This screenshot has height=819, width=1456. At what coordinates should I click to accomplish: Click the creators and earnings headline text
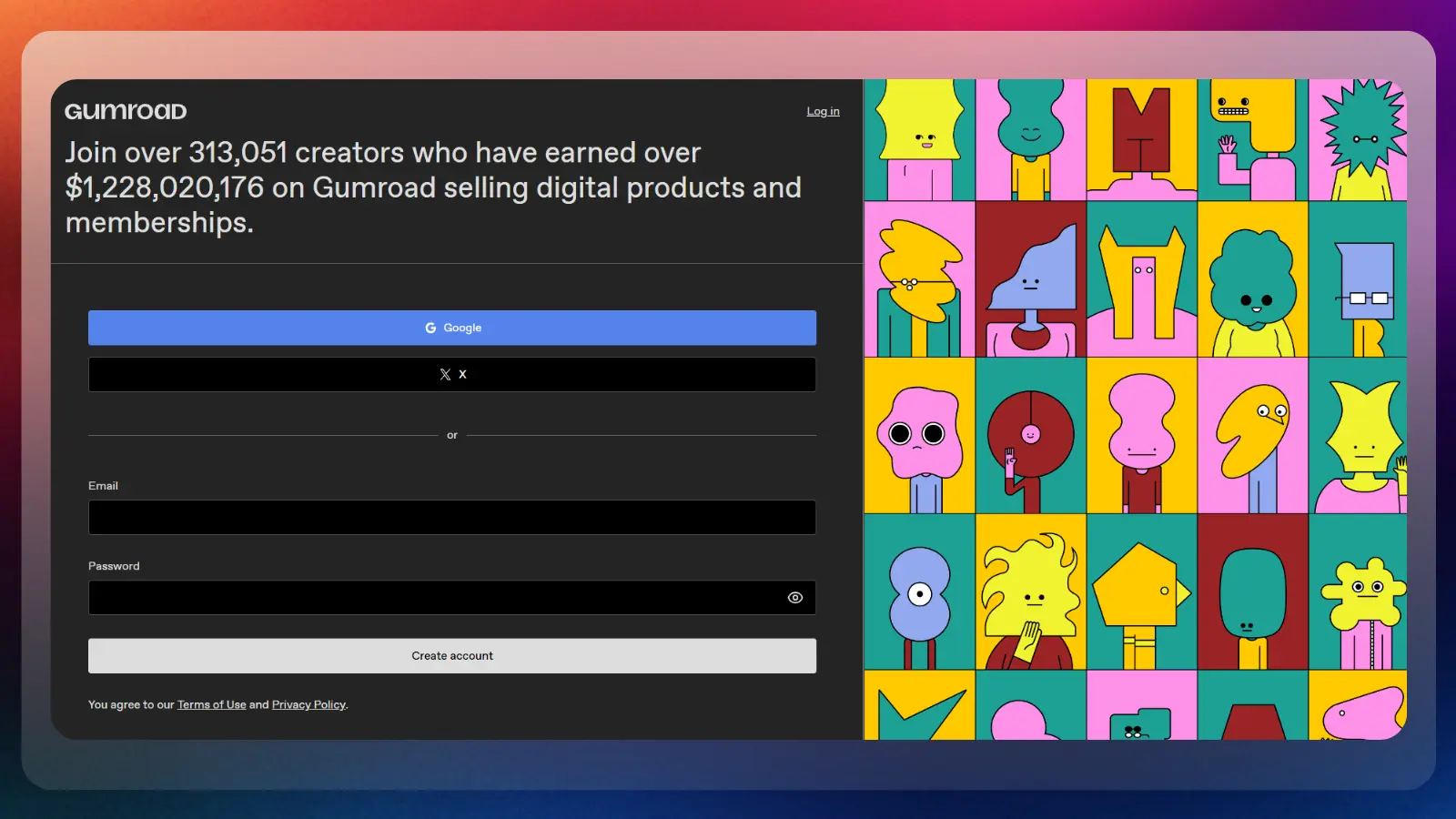(433, 187)
